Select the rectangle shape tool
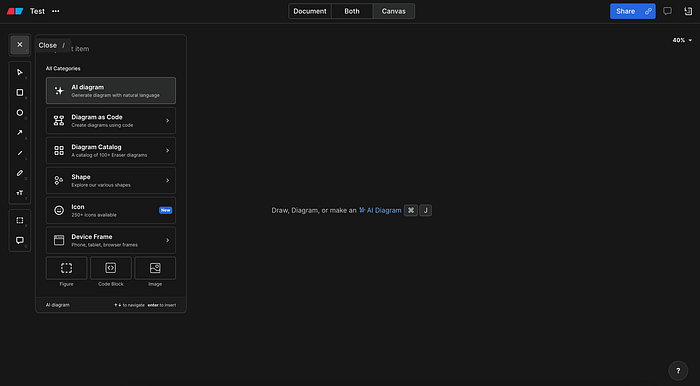700x386 pixels. [x=20, y=92]
